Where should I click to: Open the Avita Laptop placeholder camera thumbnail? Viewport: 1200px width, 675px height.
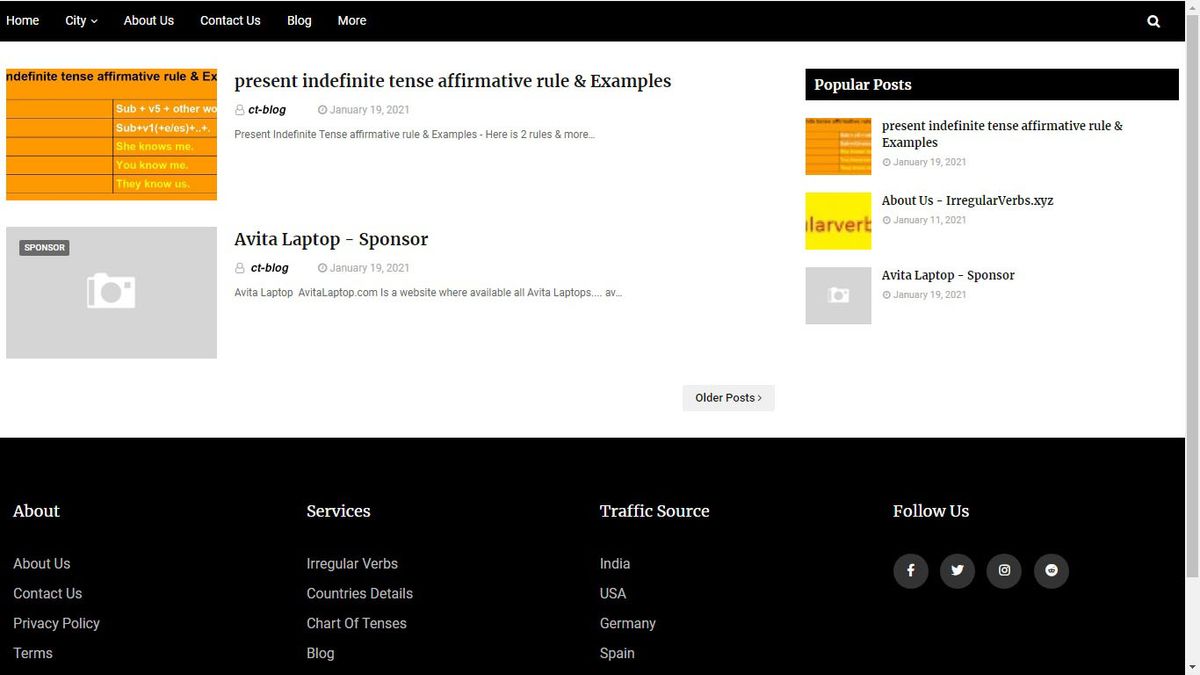111,292
